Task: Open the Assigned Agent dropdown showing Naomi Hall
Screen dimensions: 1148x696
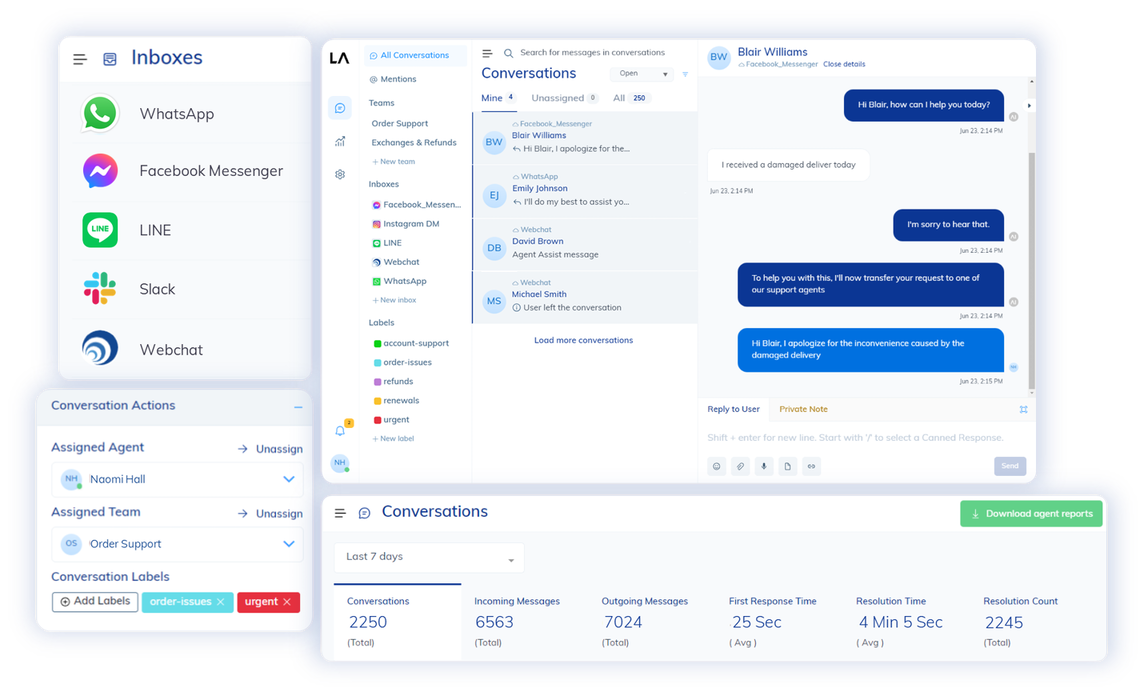Action: (x=177, y=480)
